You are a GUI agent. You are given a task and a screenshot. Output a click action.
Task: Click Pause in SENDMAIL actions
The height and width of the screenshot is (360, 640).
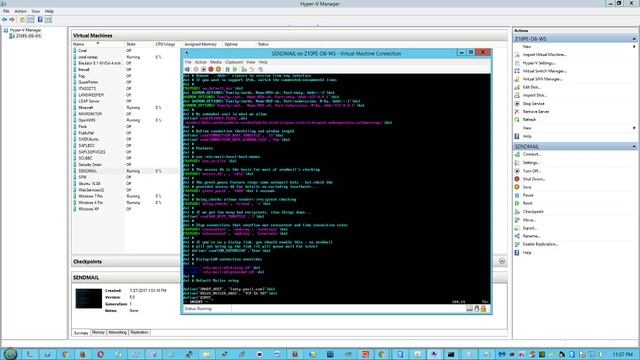tap(528, 196)
